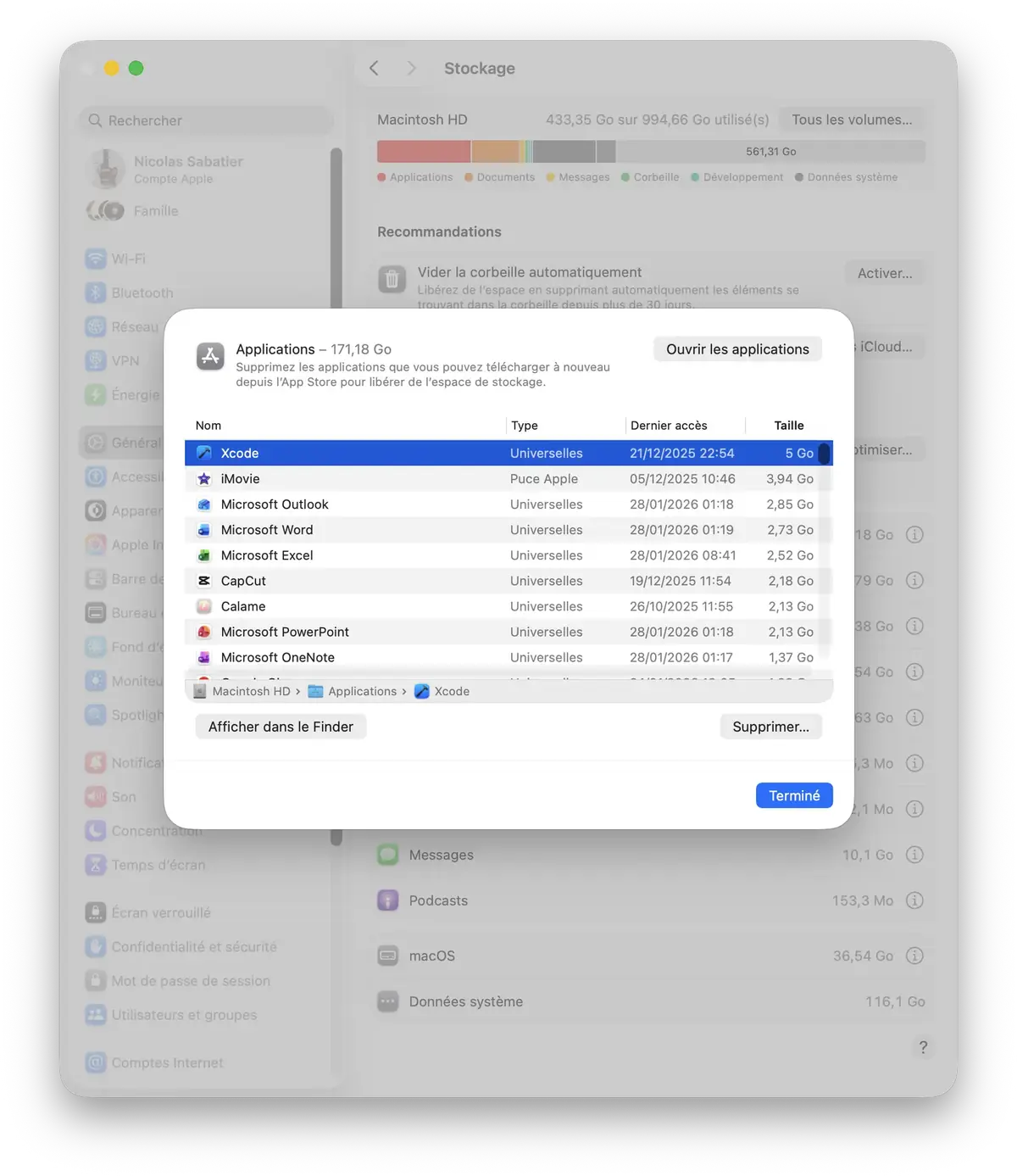Image resolution: width=1017 pixels, height=1176 pixels.
Task: Click the Temps d'écran sidebar icon
Action: (x=95, y=865)
